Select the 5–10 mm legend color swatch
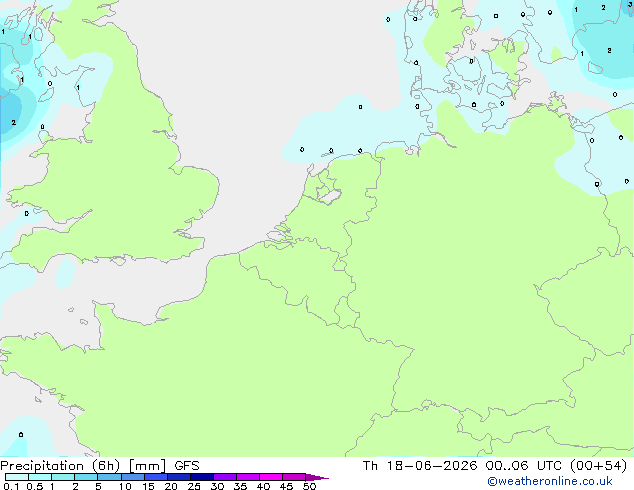The image size is (634, 490). click(x=109, y=477)
